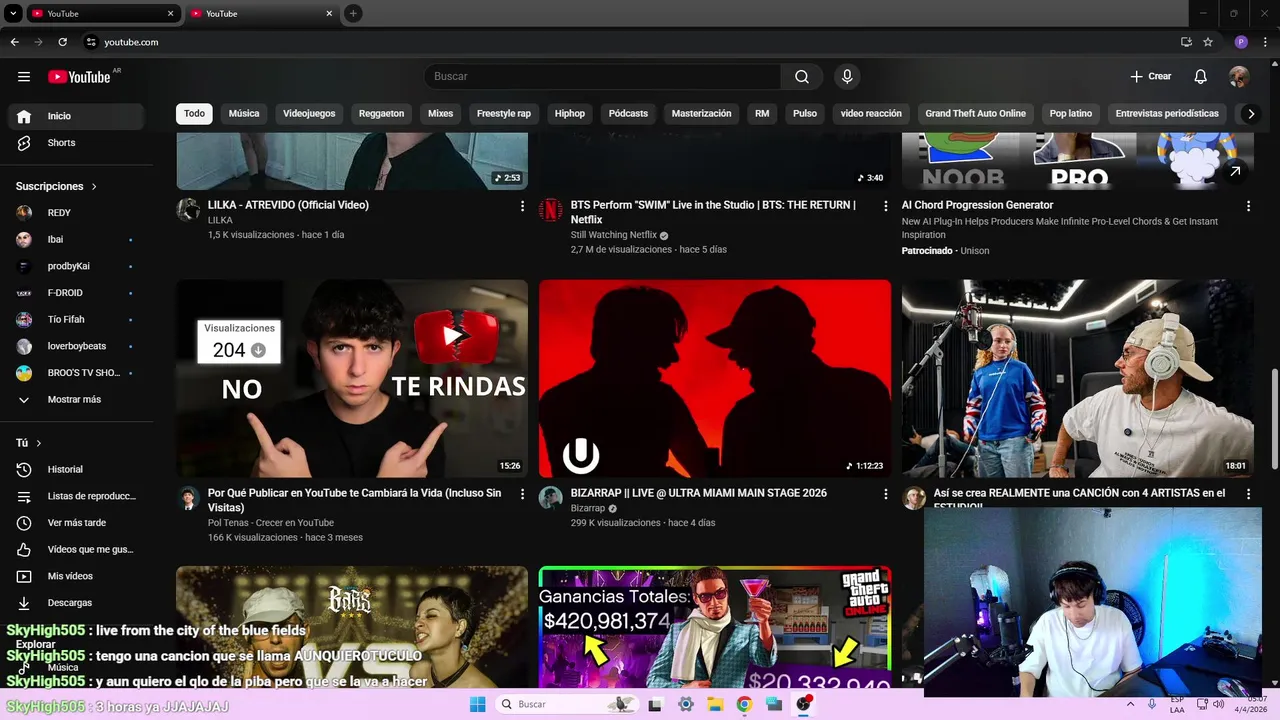The width and height of the screenshot is (1280, 720).
Task: Open new browser tab
Action: tap(353, 13)
